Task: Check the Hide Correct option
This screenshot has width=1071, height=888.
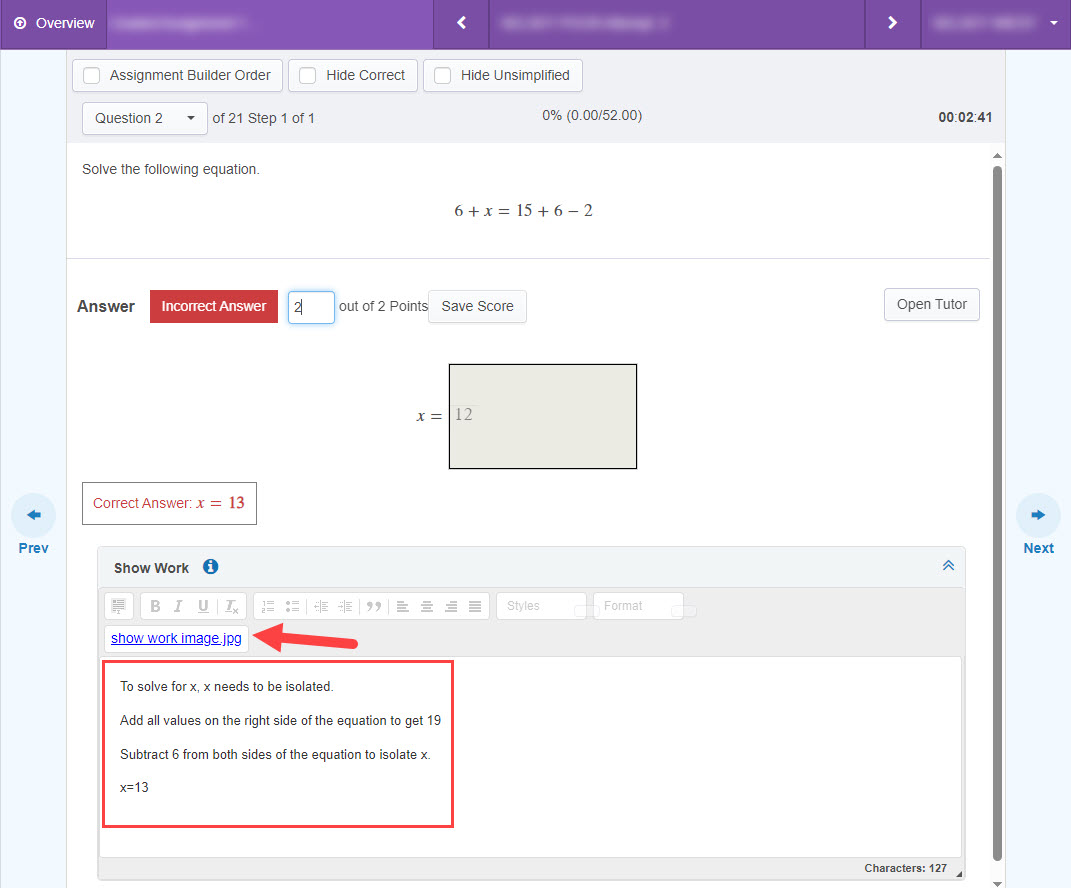Action: 308,75
